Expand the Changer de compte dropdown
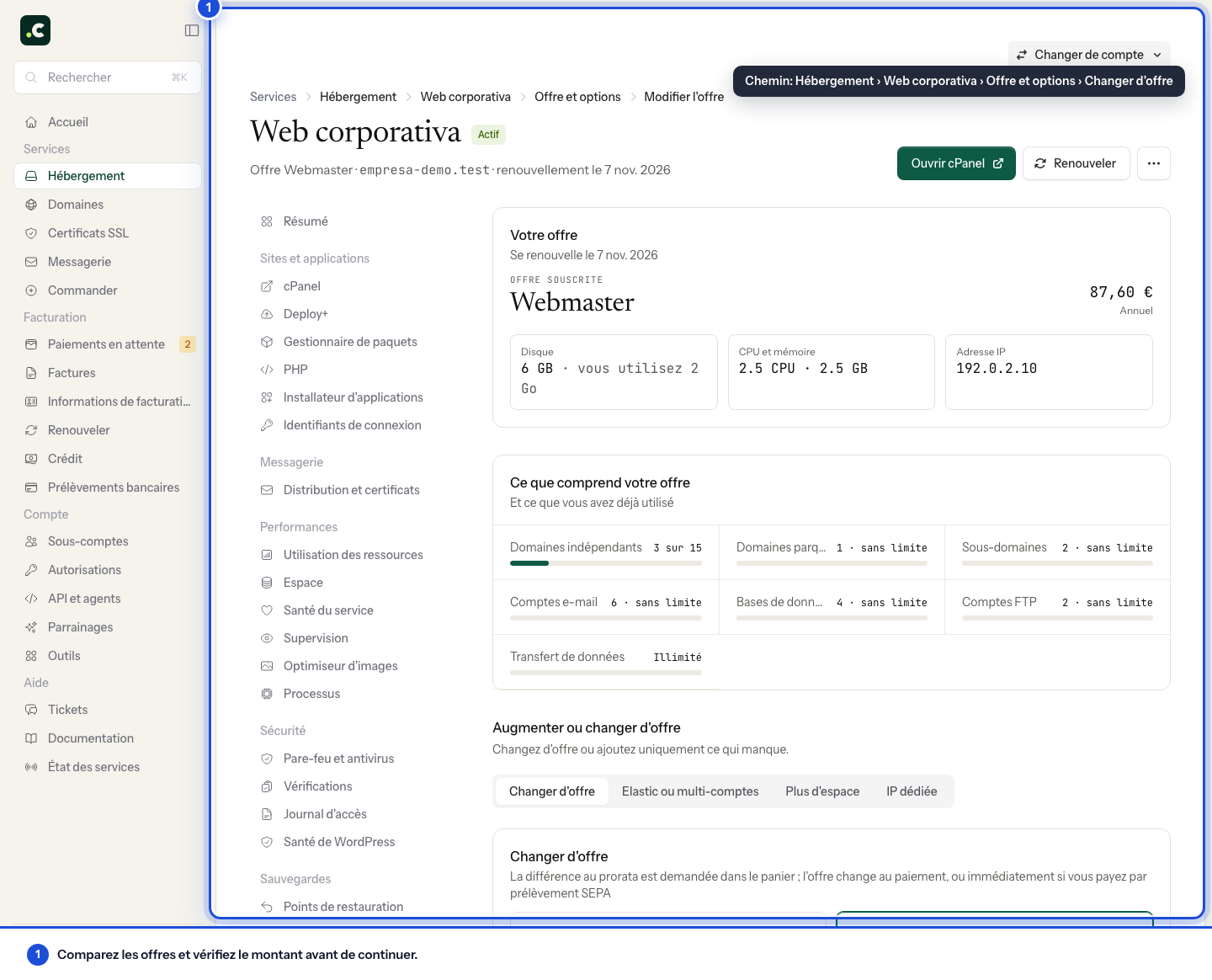This screenshot has width=1212, height=980. pyautogui.click(x=1089, y=55)
